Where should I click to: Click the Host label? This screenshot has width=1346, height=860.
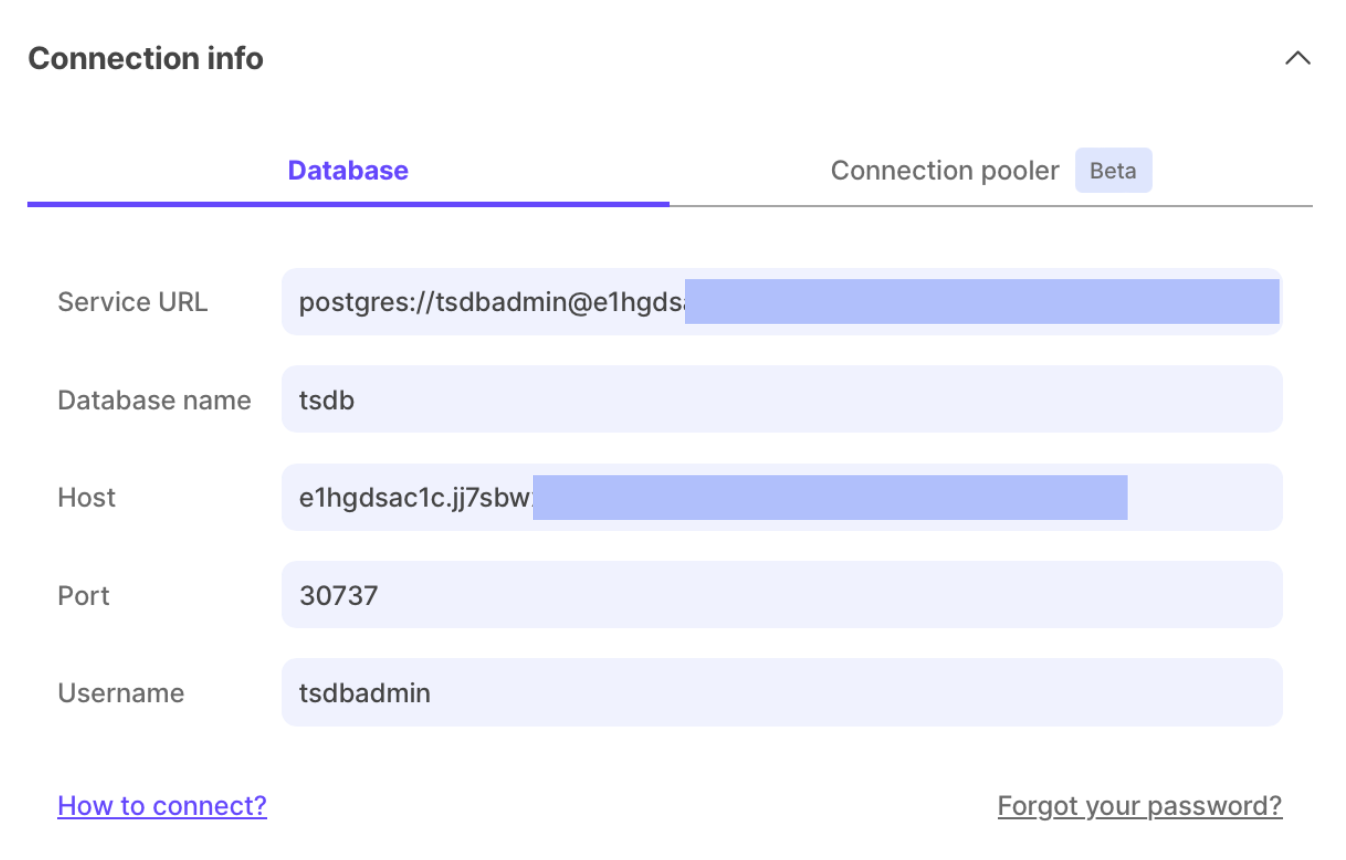coord(86,498)
